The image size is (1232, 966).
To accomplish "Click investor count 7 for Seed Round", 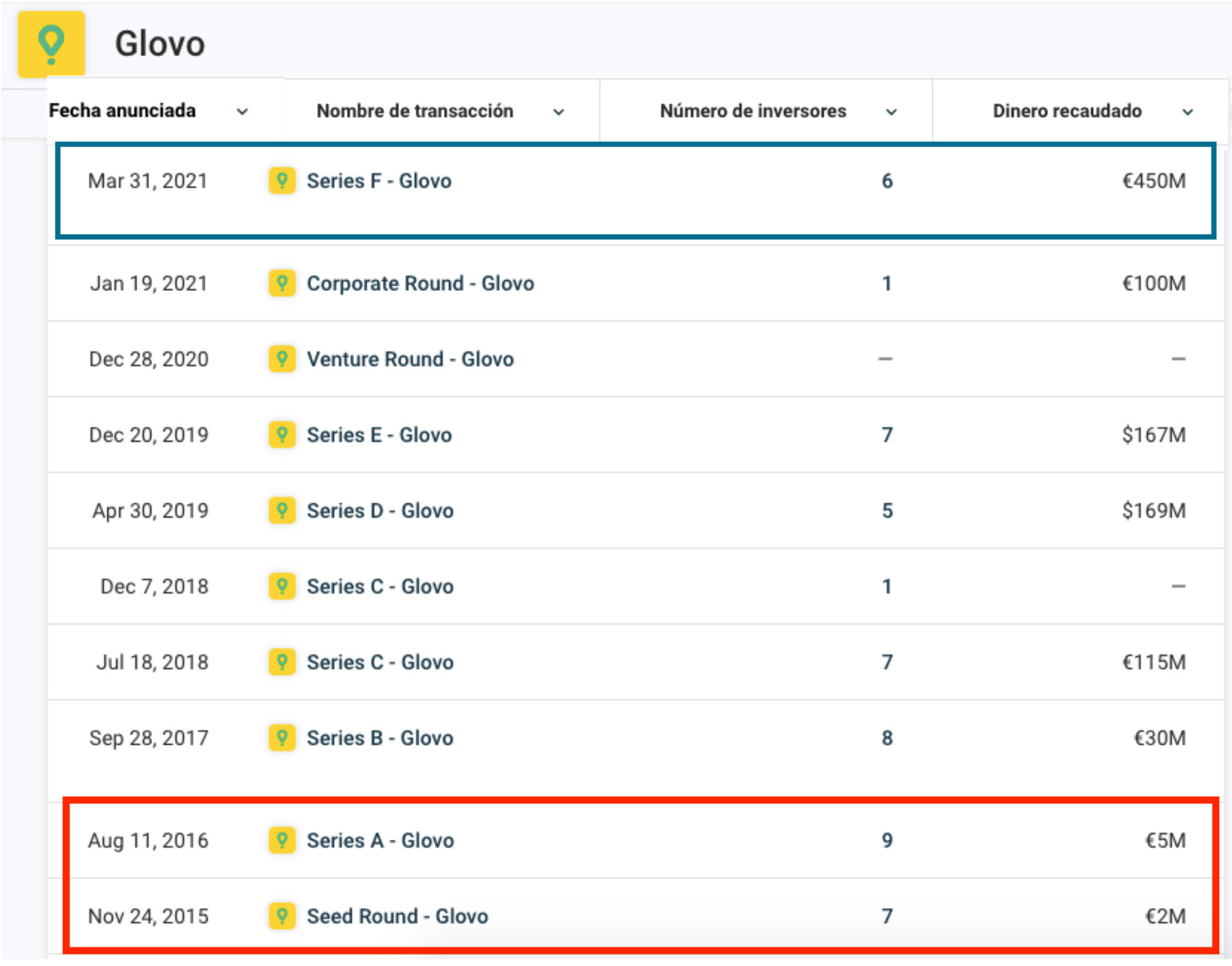I will pos(887,916).
